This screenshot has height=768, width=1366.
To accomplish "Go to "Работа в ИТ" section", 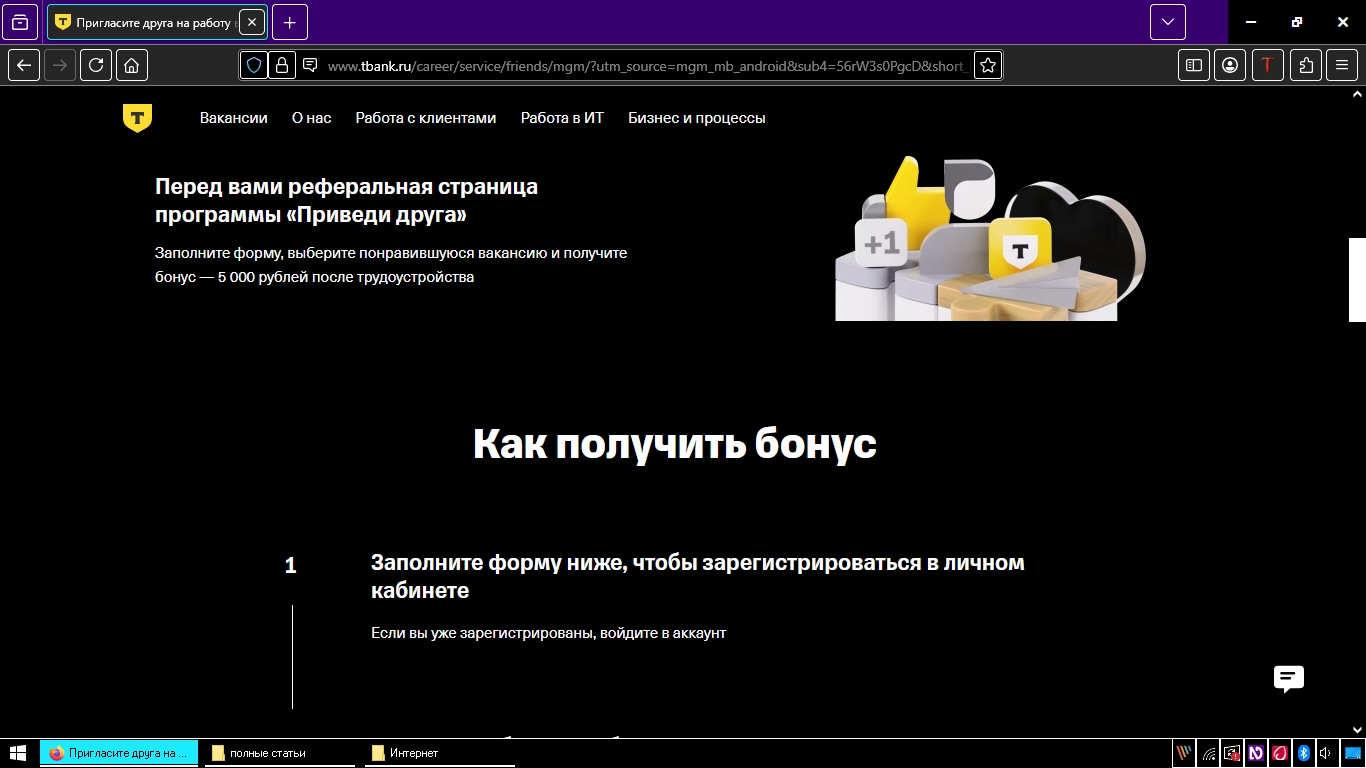I will [562, 118].
